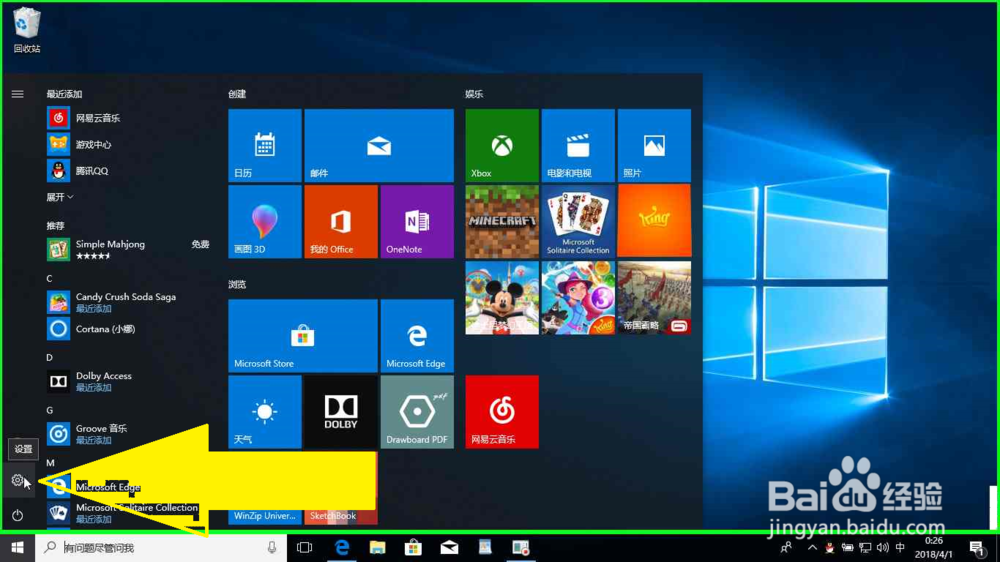Expand the recently added list (展开)
Viewport: 1000px width, 562px height.
pyautogui.click(x=59, y=197)
